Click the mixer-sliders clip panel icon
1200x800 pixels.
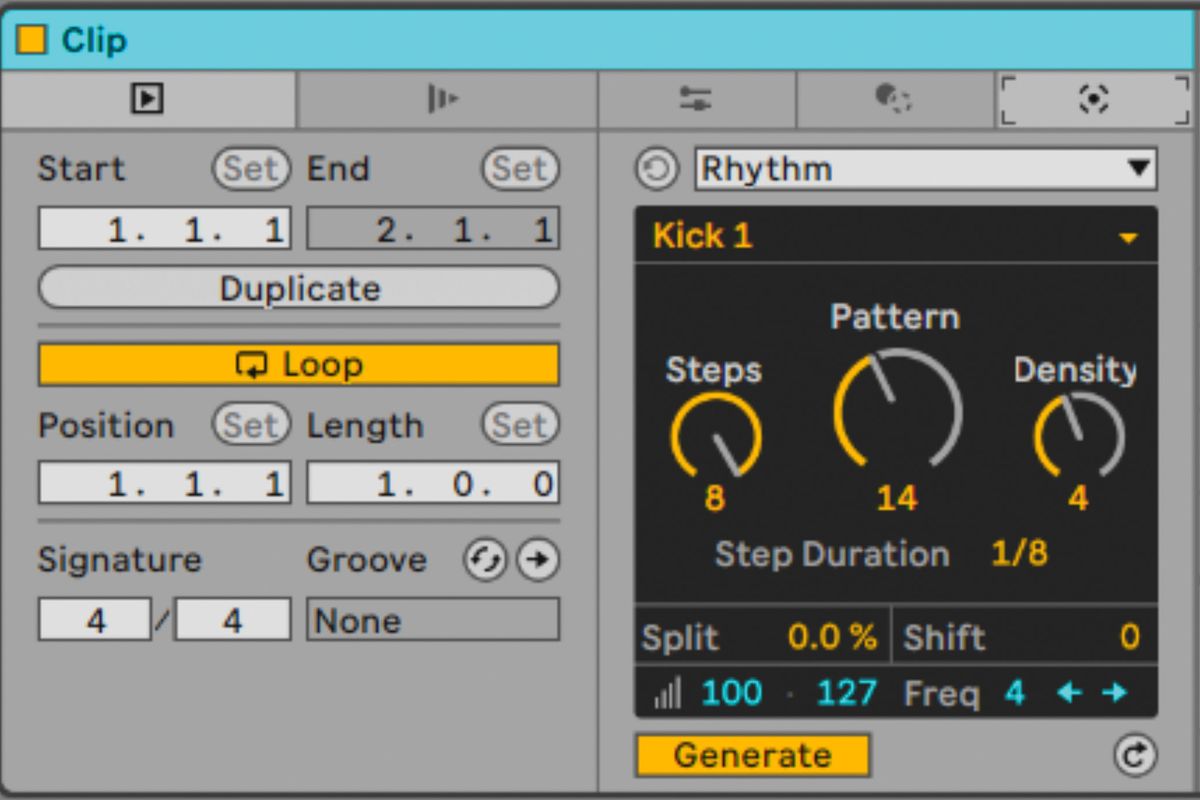[696, 98]
